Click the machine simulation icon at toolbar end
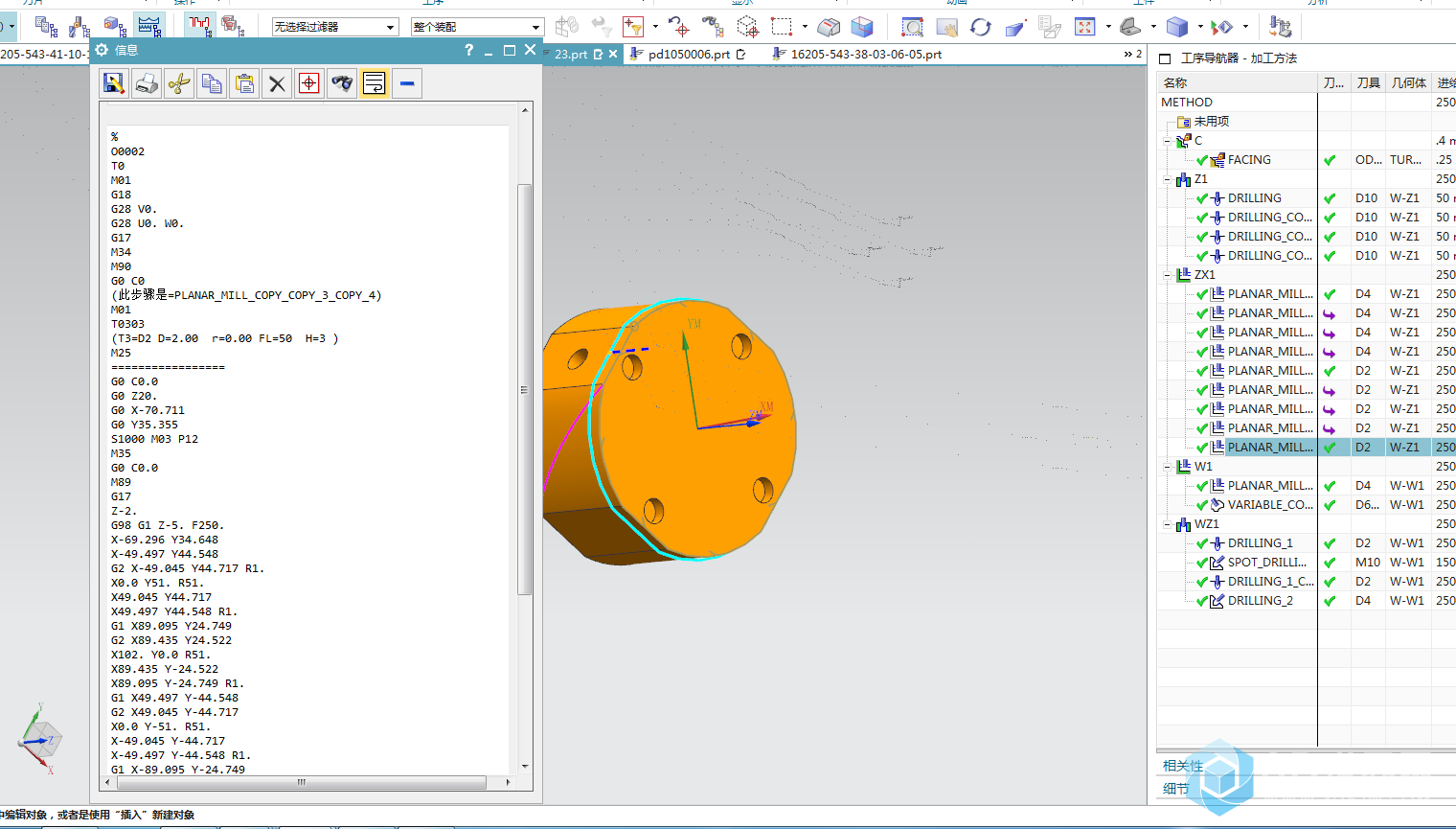1456x829 pixels. [x=1279, y=27]
